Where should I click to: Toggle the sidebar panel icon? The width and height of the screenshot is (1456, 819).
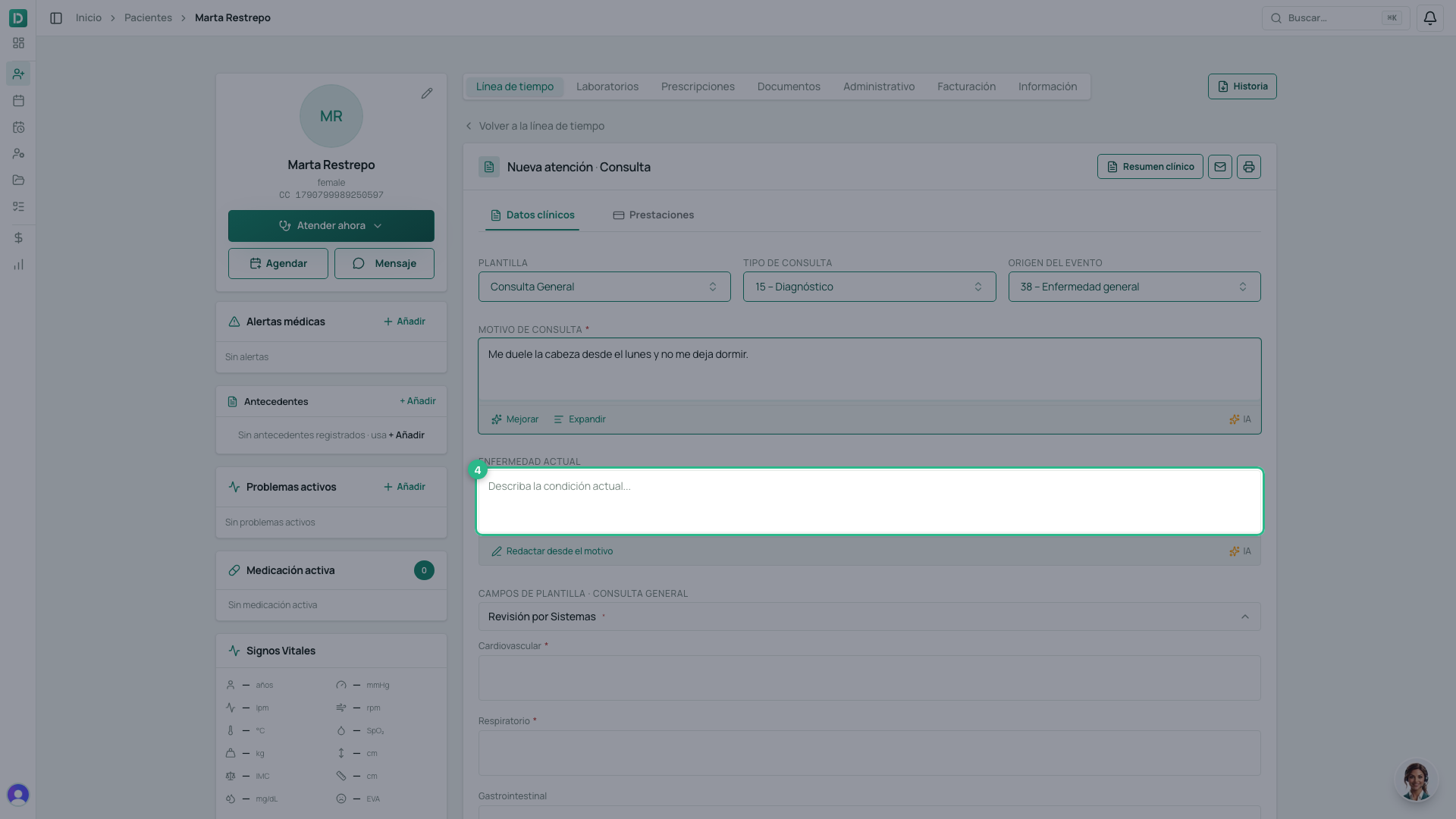[56, 17]
